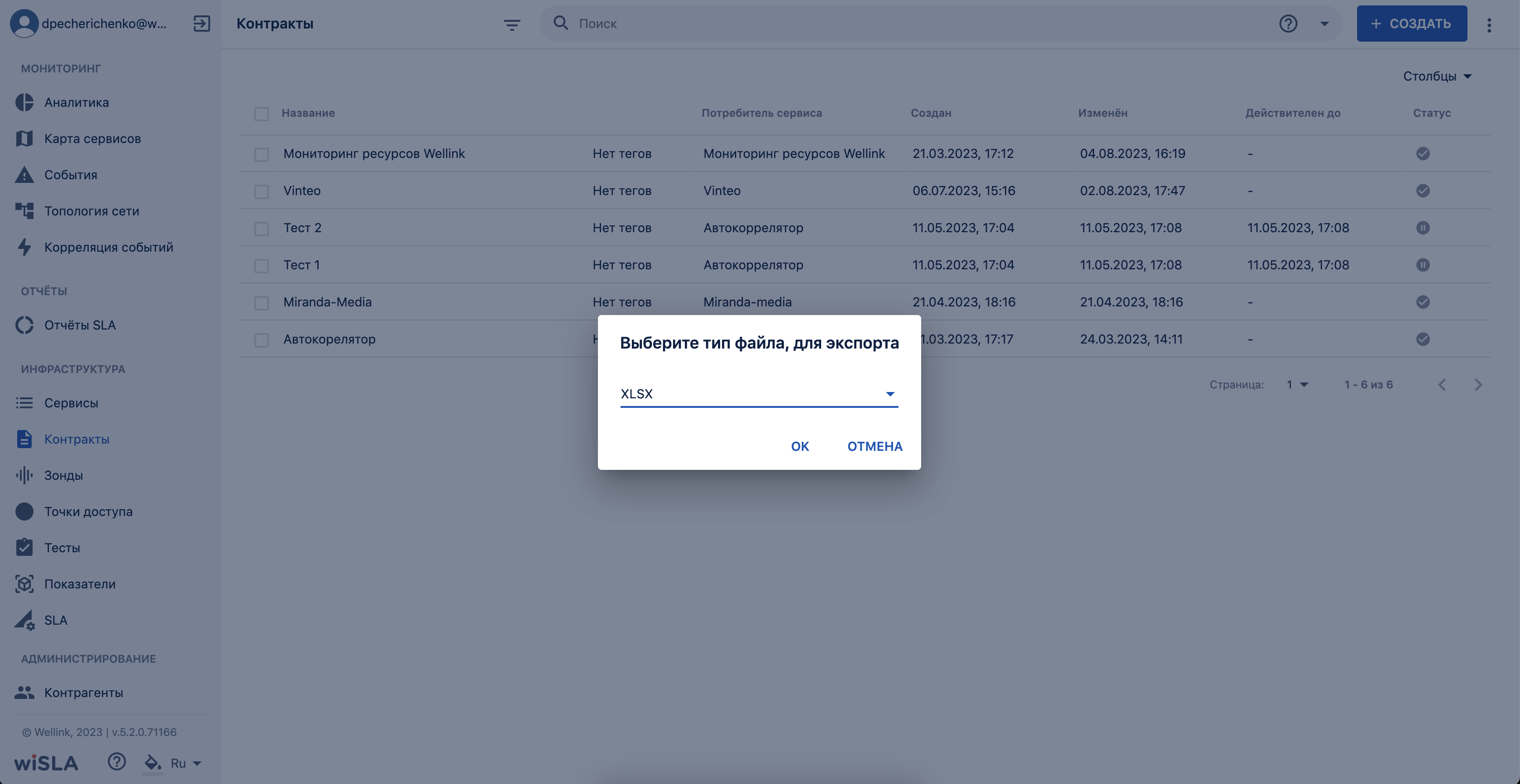Open the Ru language dropdown

[186, 763]
